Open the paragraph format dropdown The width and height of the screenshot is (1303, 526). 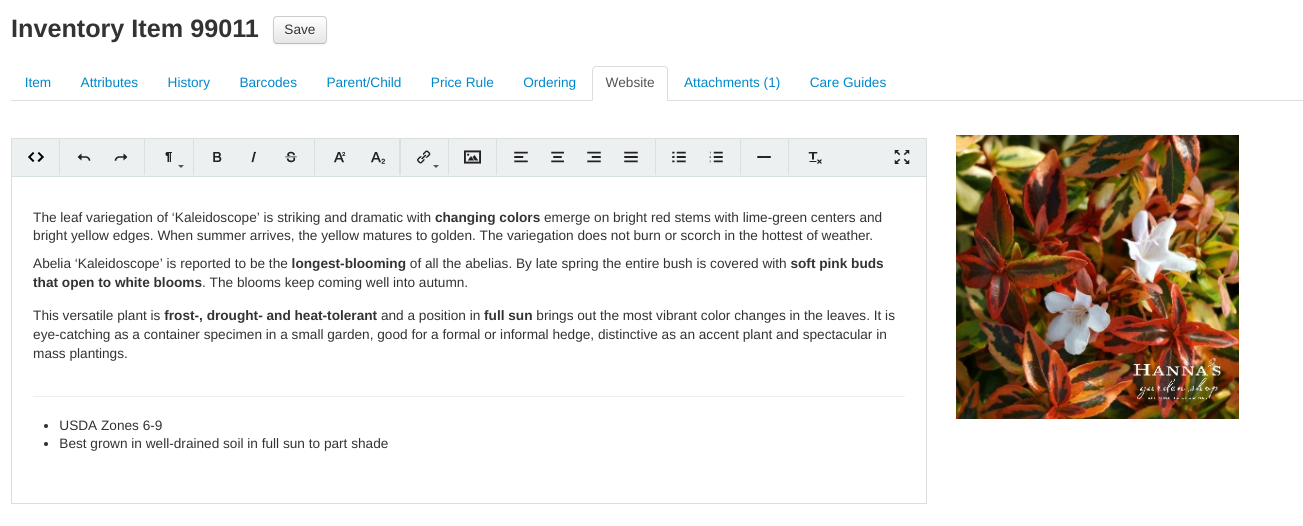point(170,157)
